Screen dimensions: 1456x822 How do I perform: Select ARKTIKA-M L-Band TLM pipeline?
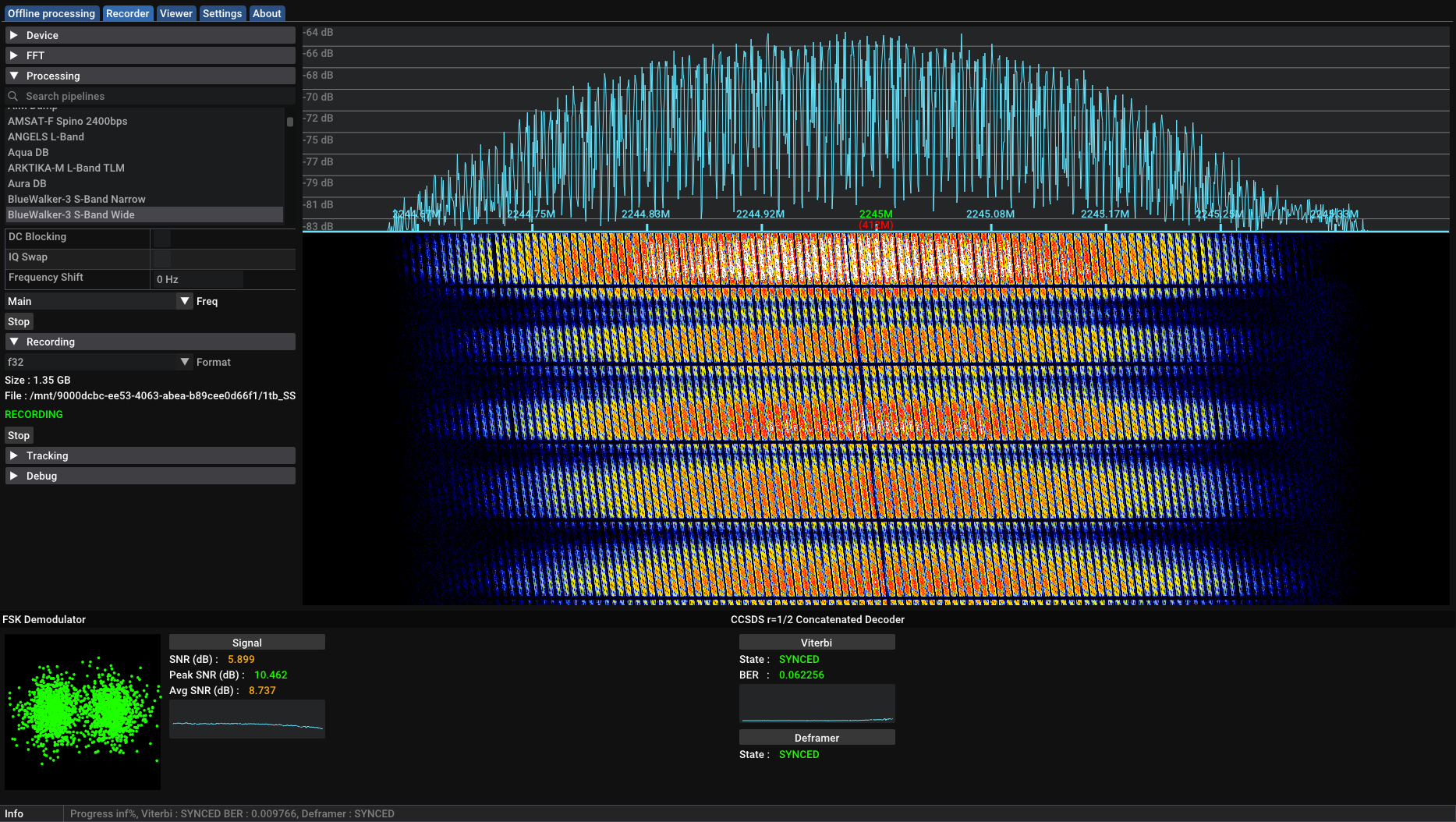coord(66,168)
